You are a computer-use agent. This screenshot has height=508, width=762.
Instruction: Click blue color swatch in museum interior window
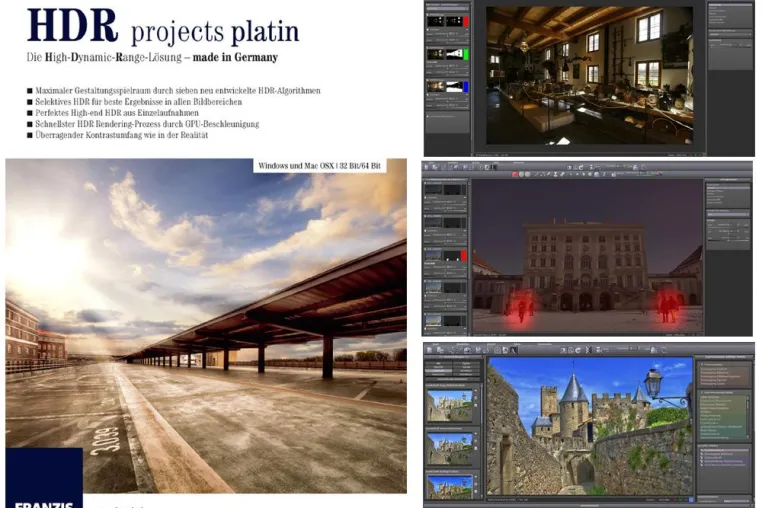466,87
